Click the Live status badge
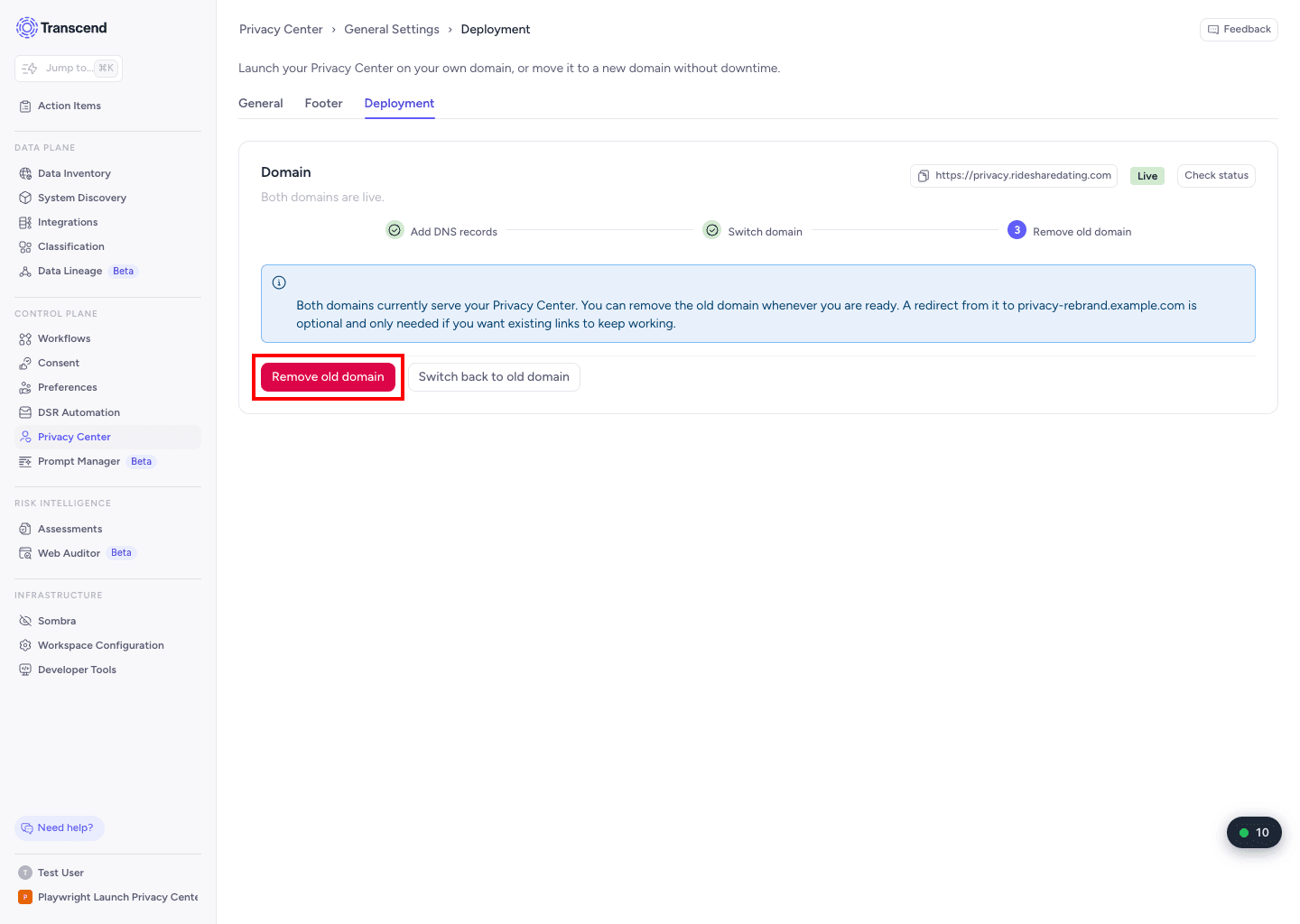Image resolution: width=1300 pixels, height=924 pixels. 1147,176
